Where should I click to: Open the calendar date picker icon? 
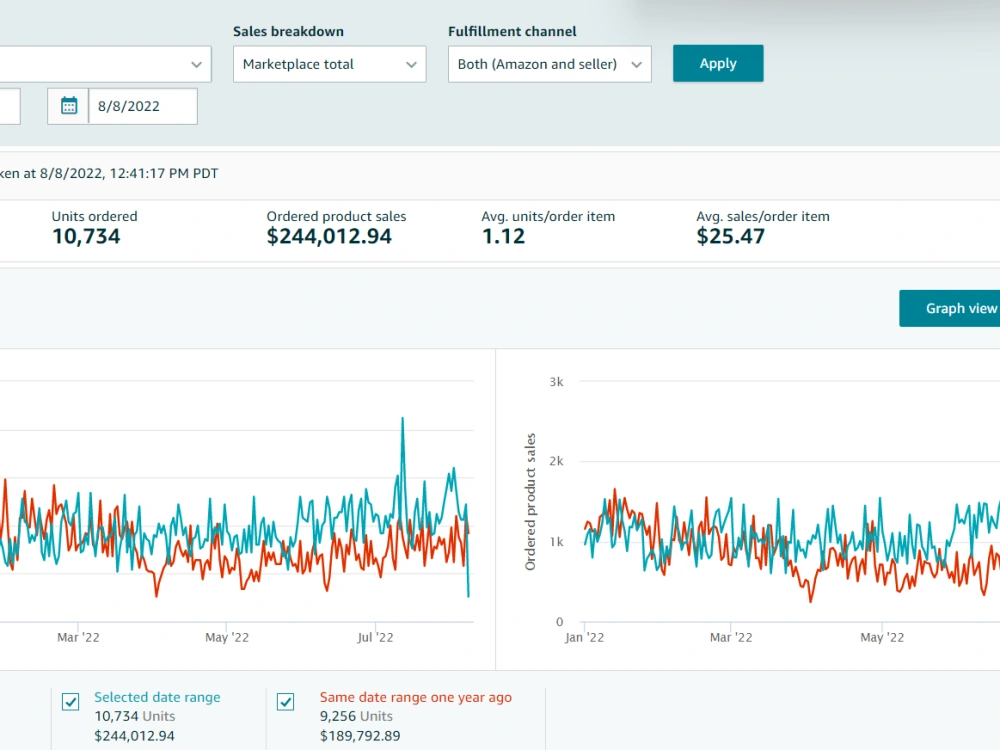click(69, 106)
